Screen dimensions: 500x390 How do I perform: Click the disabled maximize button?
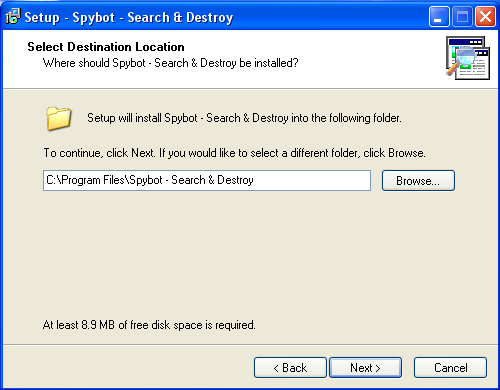(462, 16)
